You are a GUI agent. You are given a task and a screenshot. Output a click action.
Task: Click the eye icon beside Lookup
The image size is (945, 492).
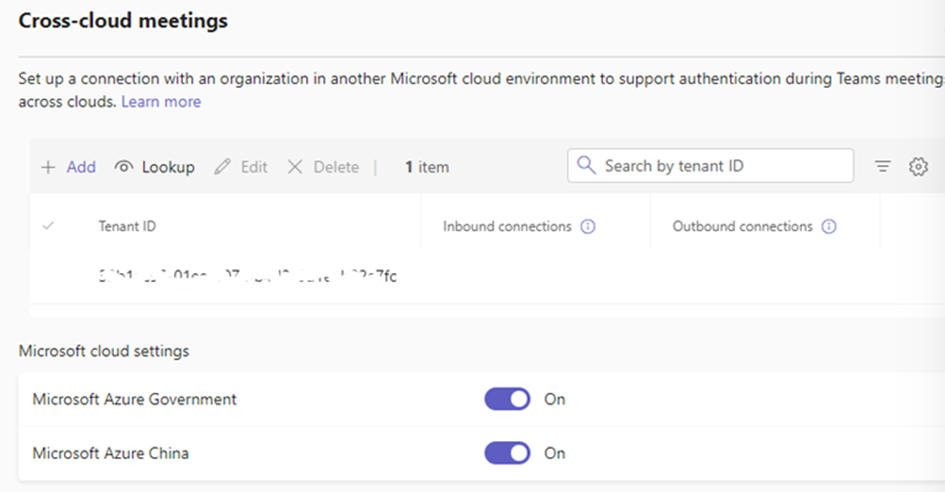[x=124, y=166]
